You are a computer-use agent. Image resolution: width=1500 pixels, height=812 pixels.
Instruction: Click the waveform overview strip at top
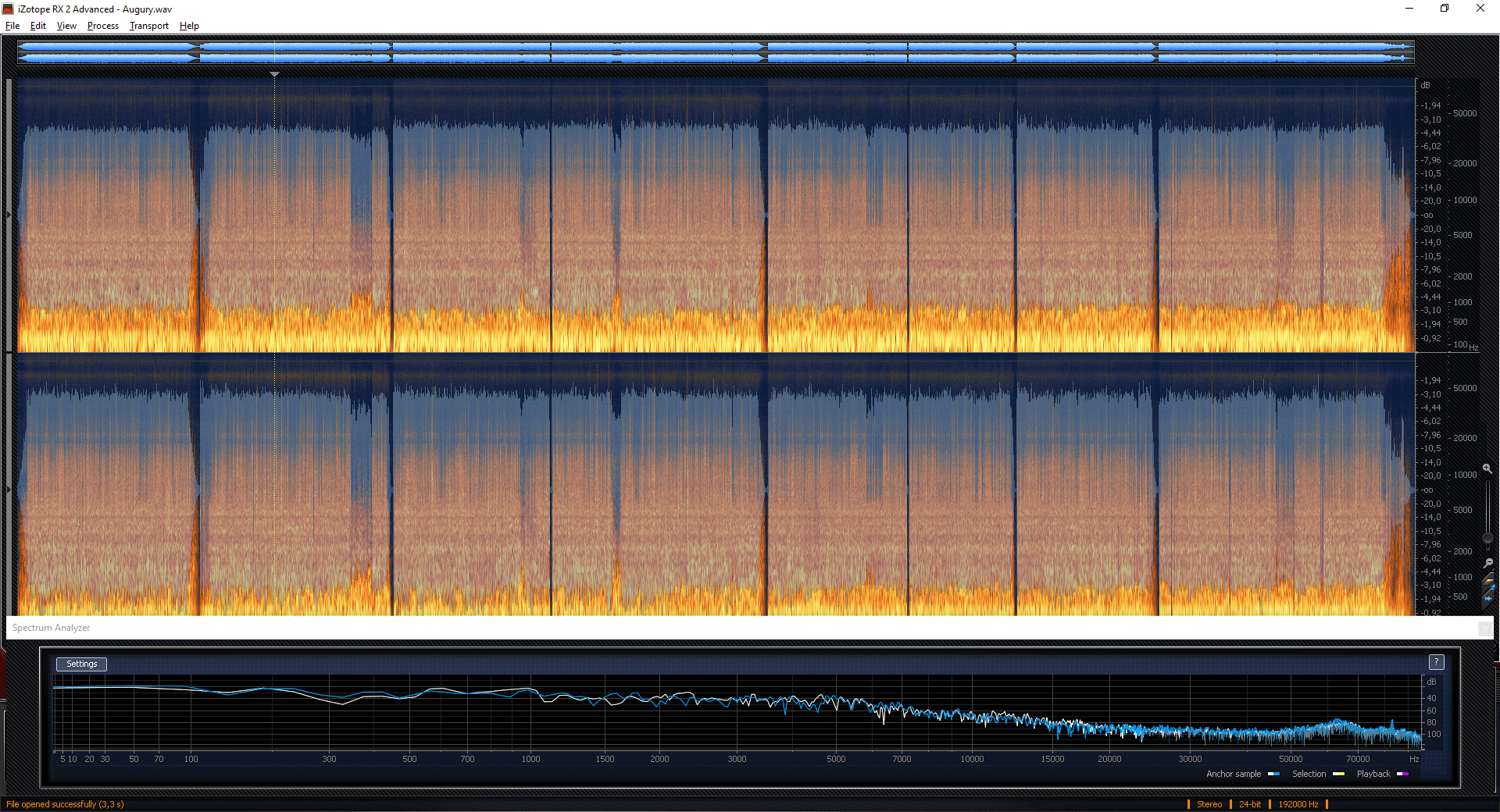click(716, 52)
